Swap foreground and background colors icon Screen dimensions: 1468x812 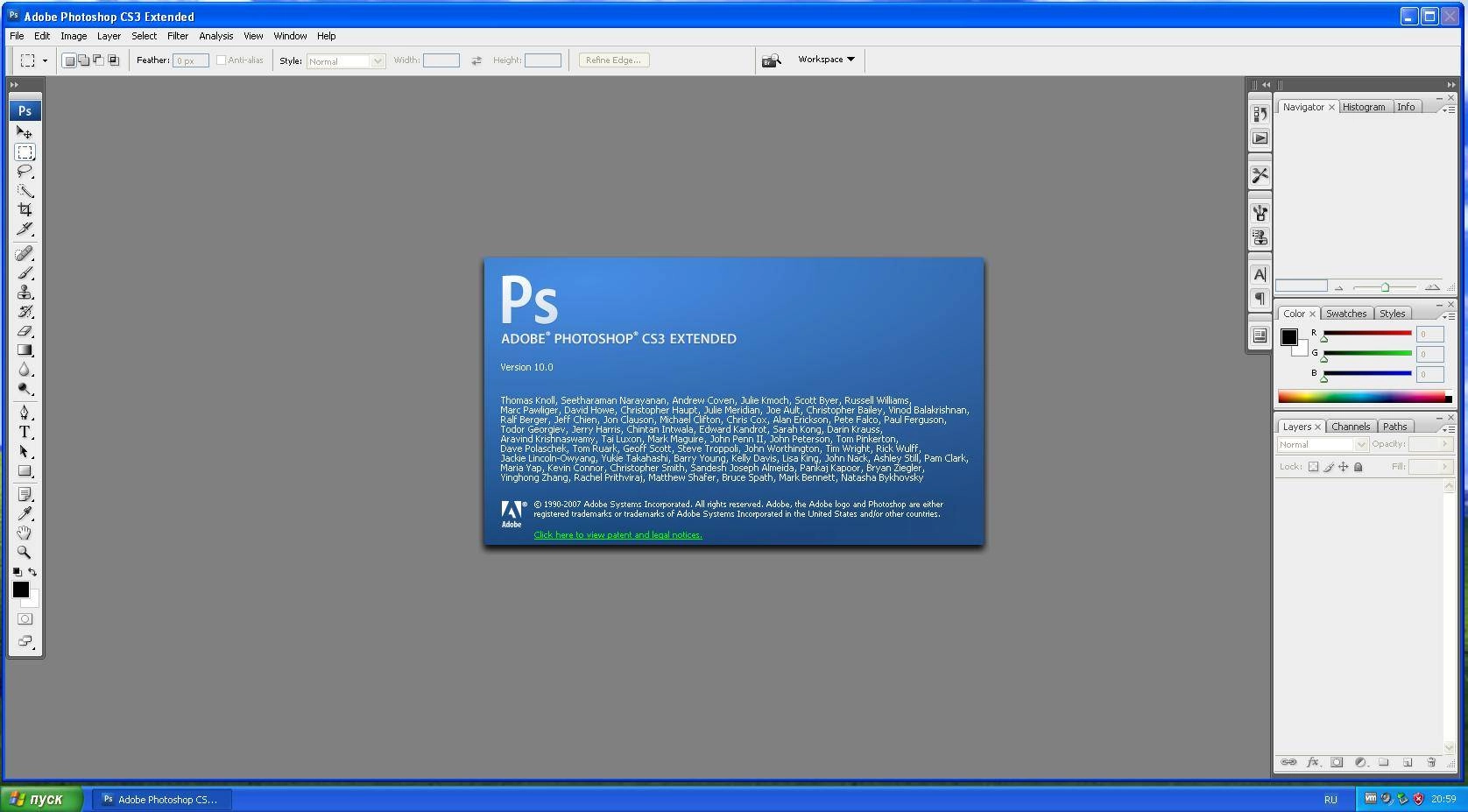(32, 572)
